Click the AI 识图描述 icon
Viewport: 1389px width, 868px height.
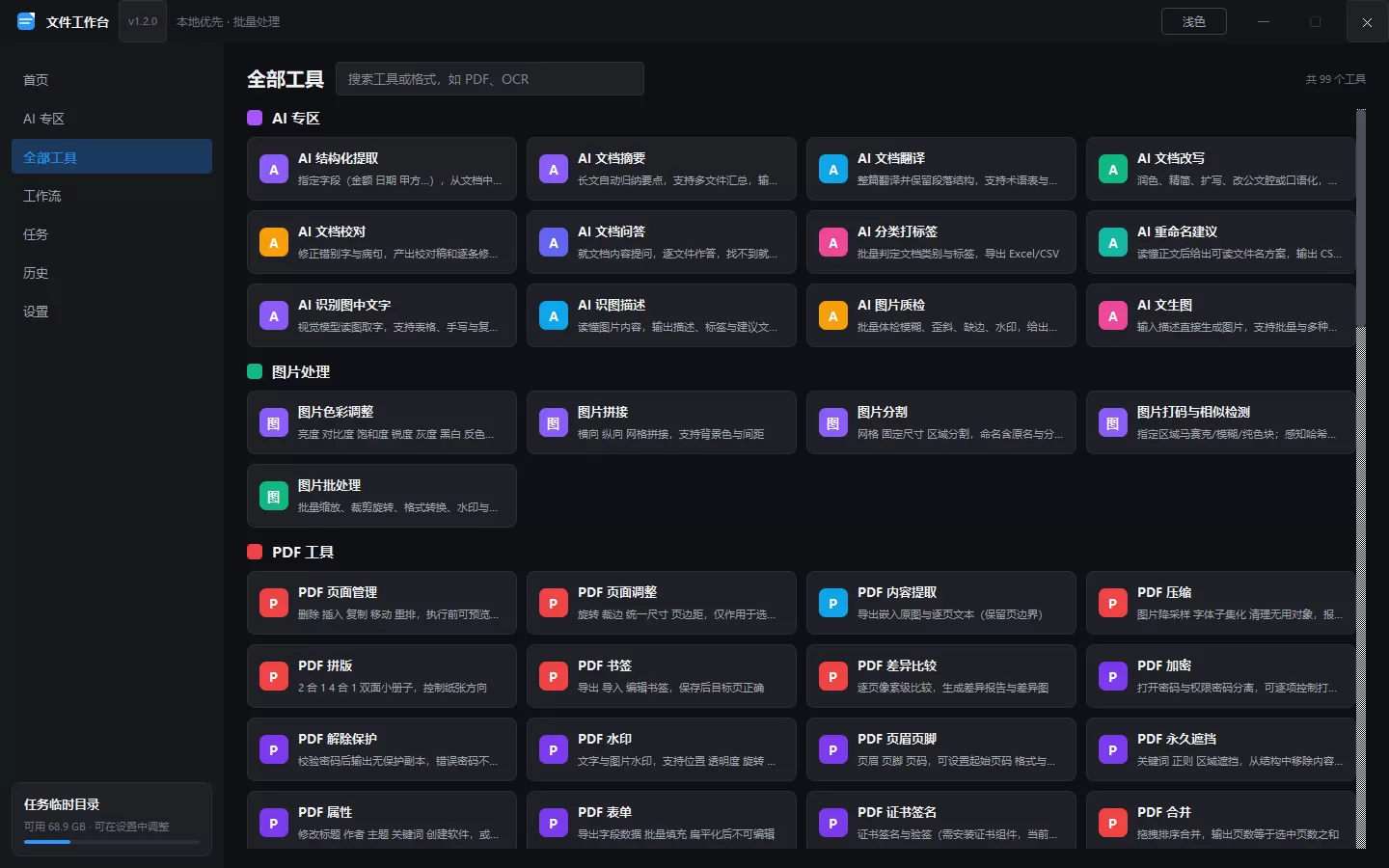click(x=554, y=316)
